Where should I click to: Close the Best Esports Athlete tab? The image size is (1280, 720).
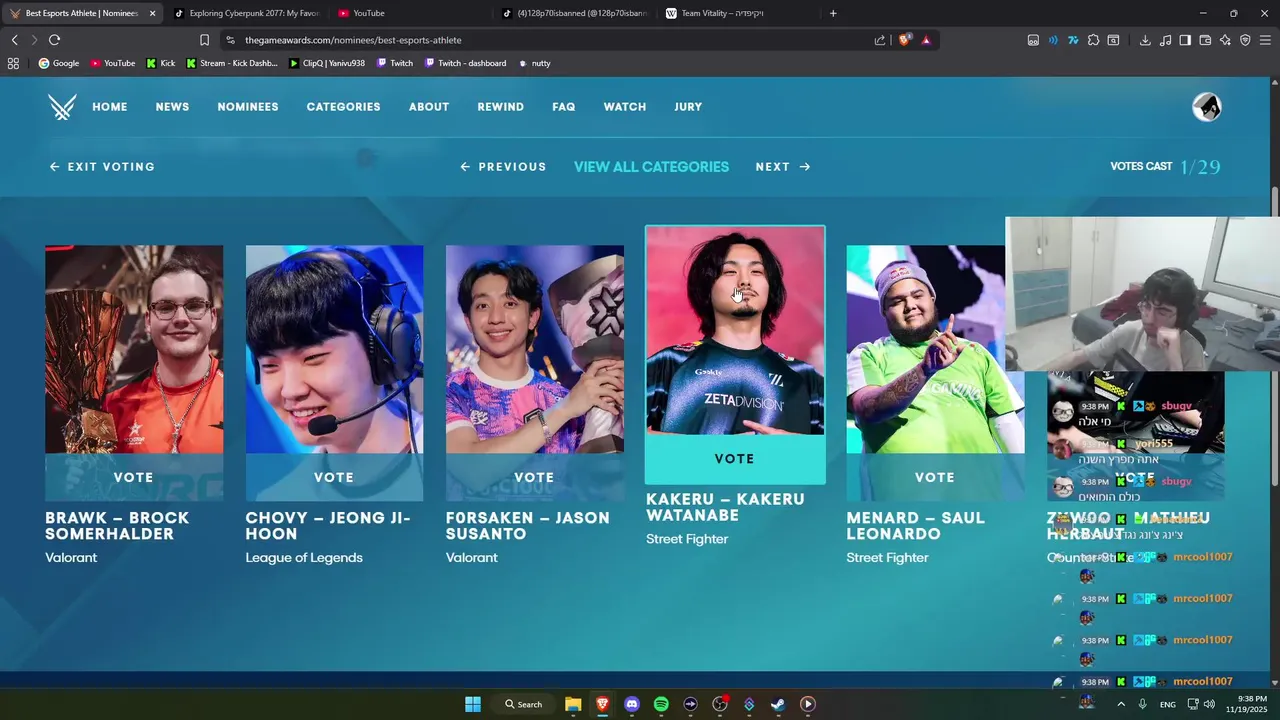pyautogui.click(x=152, y=13)
